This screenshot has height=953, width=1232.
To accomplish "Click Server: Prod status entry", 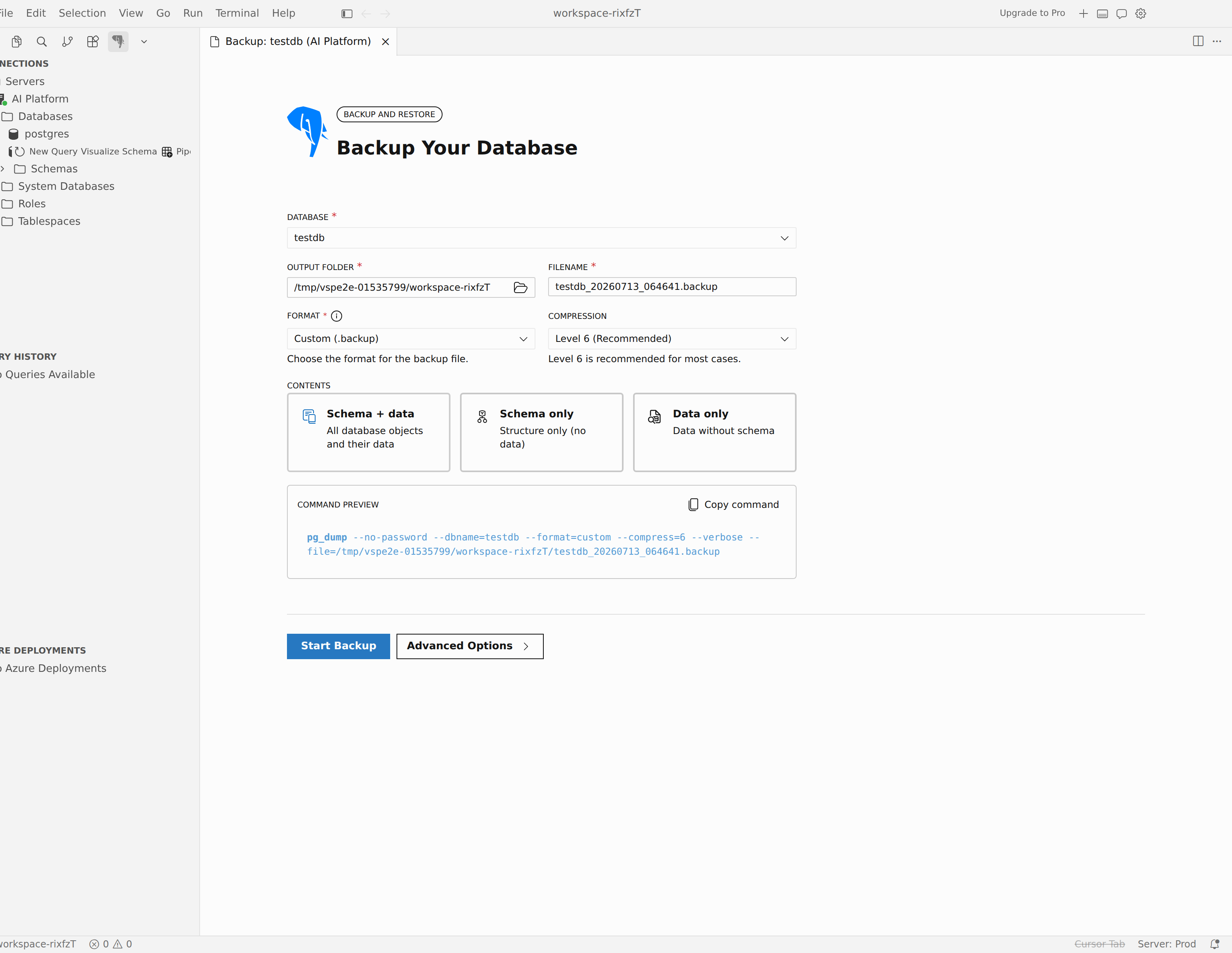I will 1167,944.
